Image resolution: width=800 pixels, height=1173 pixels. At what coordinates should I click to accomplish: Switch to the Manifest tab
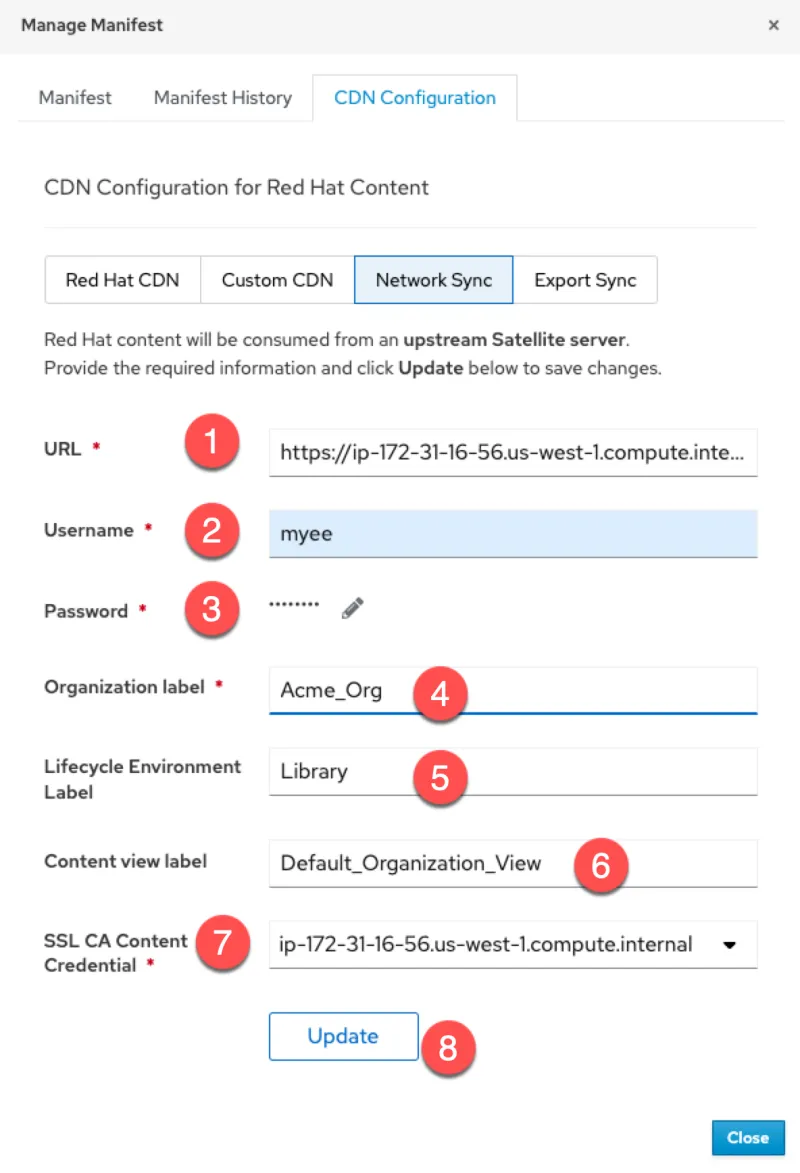tap(74, 97)
